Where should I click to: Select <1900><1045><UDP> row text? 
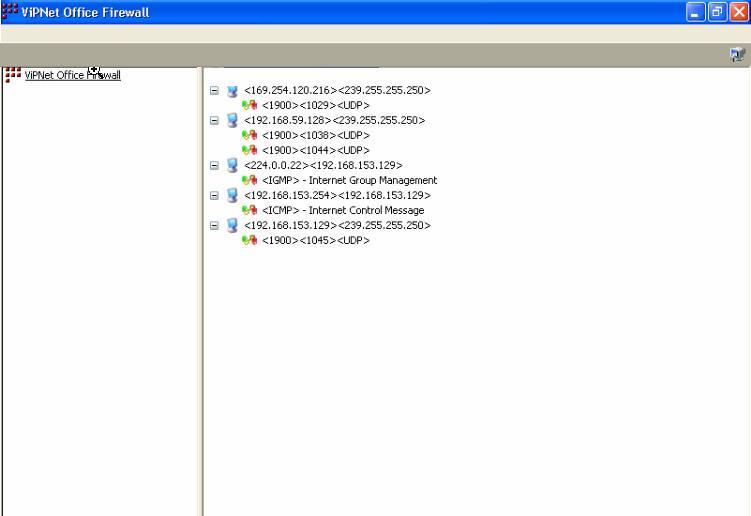(316, 240)
